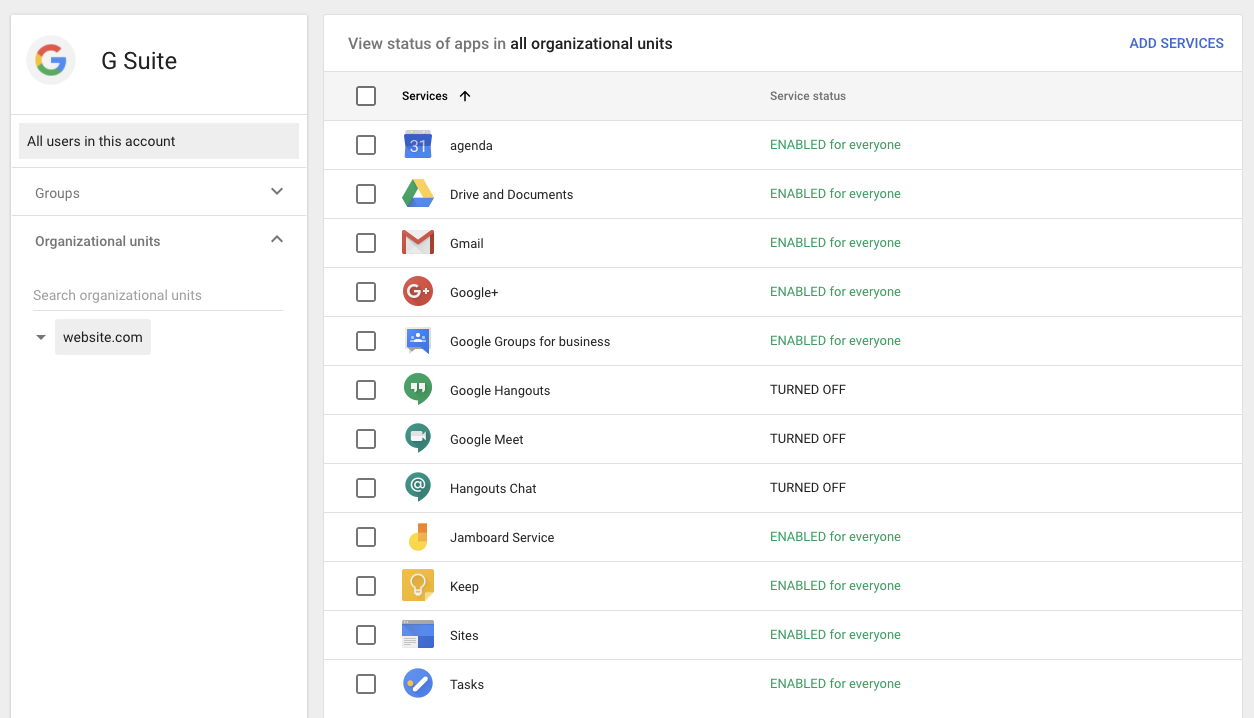The height and width of the screenshot is (718, 1254).
Task: Click the Gmail envelope icon
Action: point(418,243)
